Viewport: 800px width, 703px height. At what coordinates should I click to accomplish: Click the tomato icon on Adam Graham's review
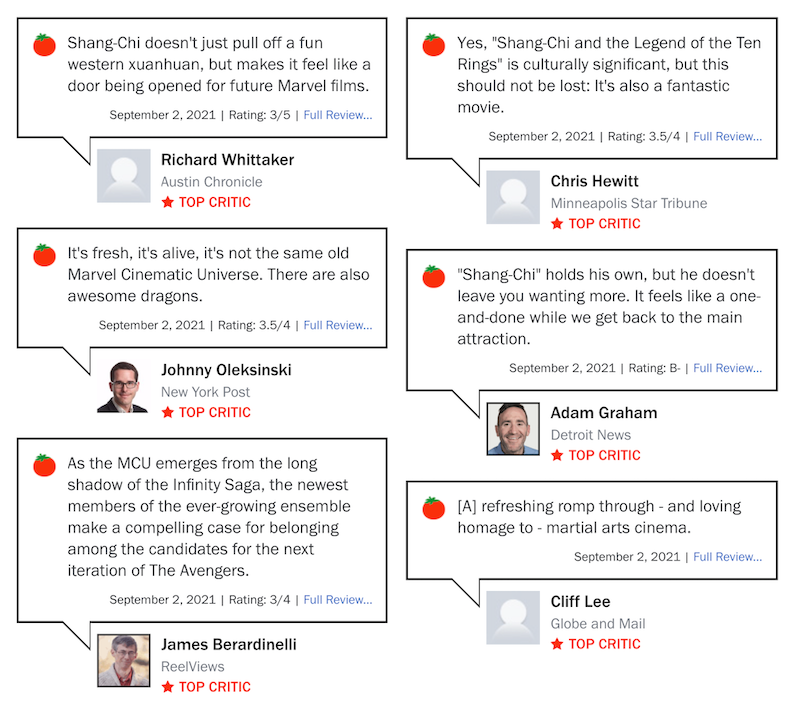coord(434,276)
